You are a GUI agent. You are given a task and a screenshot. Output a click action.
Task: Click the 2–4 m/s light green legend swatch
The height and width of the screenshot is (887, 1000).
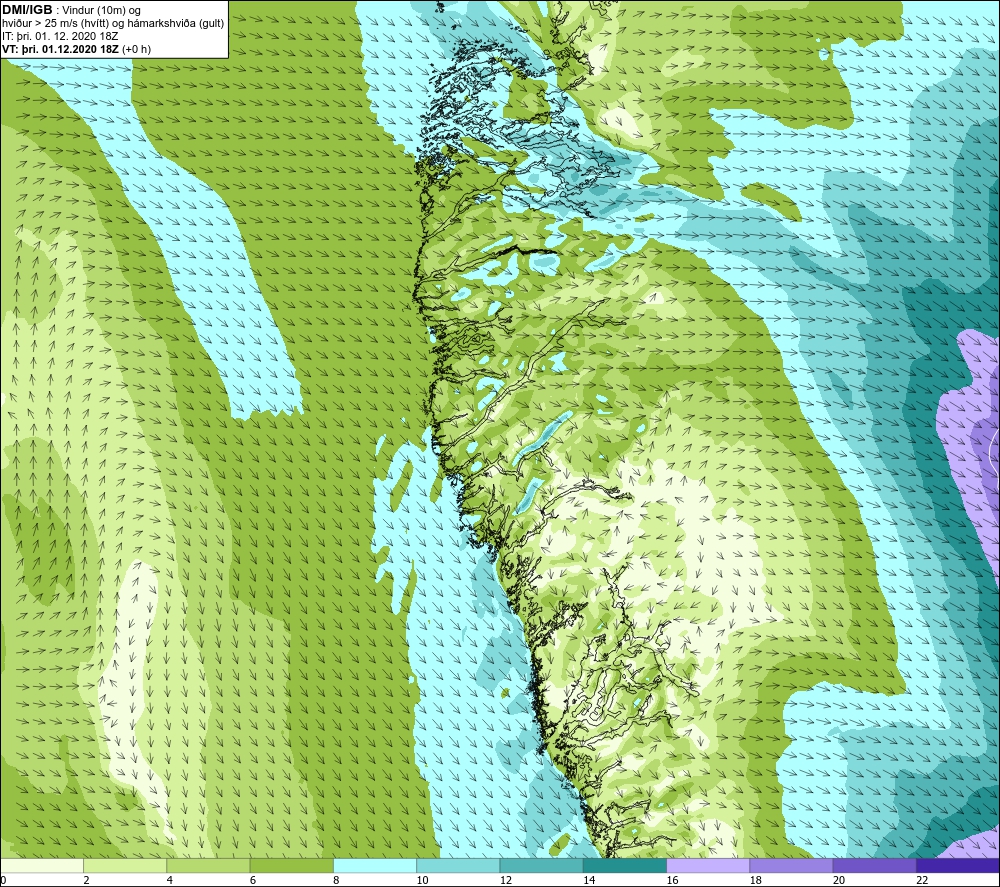pos(125,865)
